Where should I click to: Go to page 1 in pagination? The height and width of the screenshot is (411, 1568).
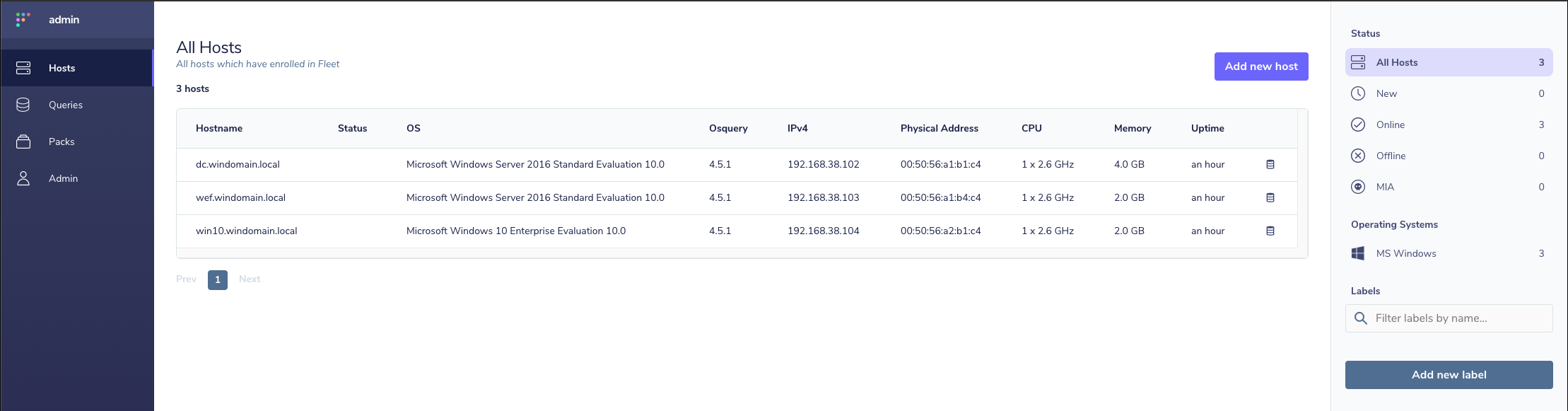click(218, 279)
